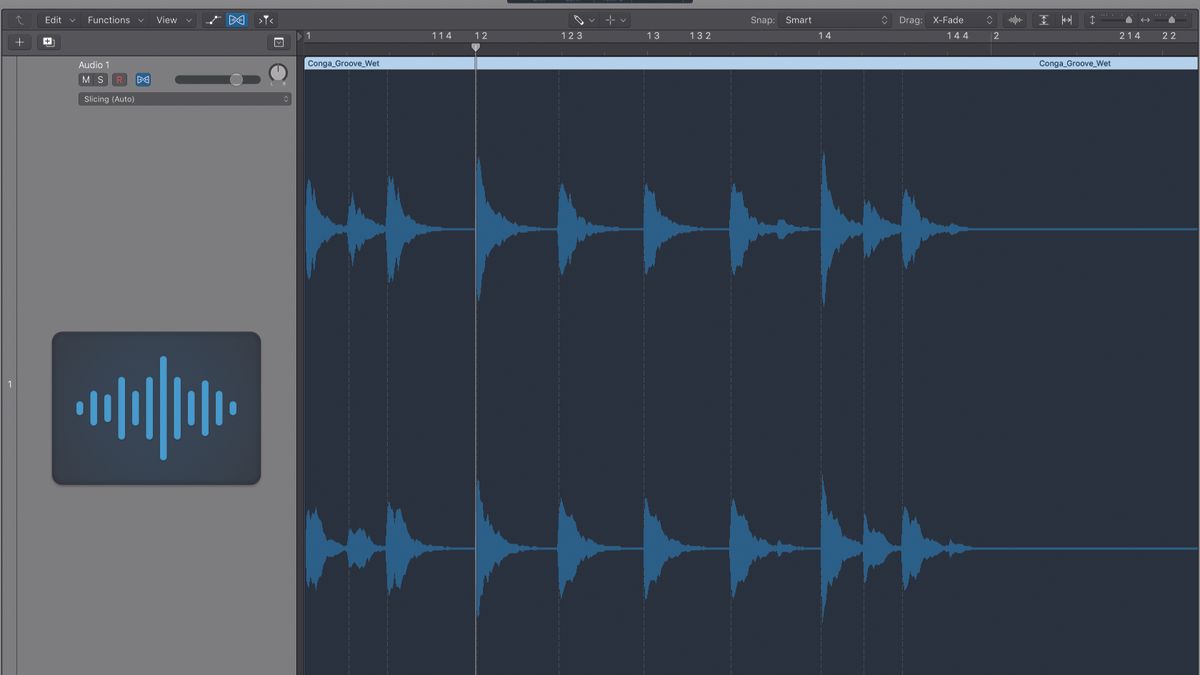Enable record arm on Audio 1
This screenshot has height=675, width=1200.
(x=119, y=79)
